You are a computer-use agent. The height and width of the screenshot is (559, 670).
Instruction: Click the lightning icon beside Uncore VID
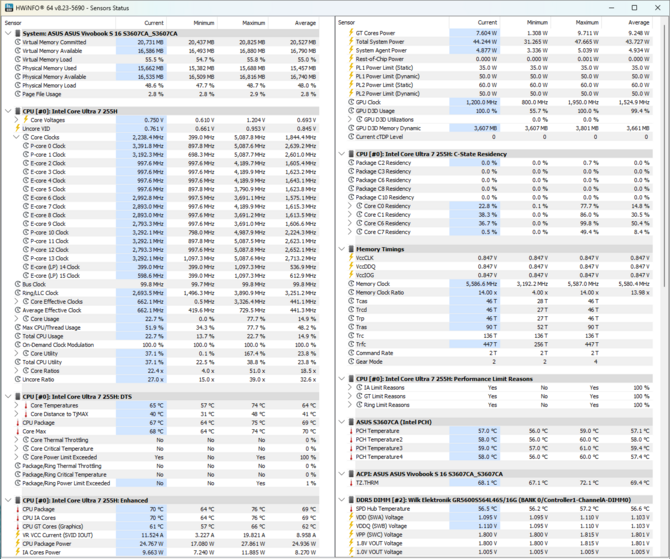pos(18,128)
